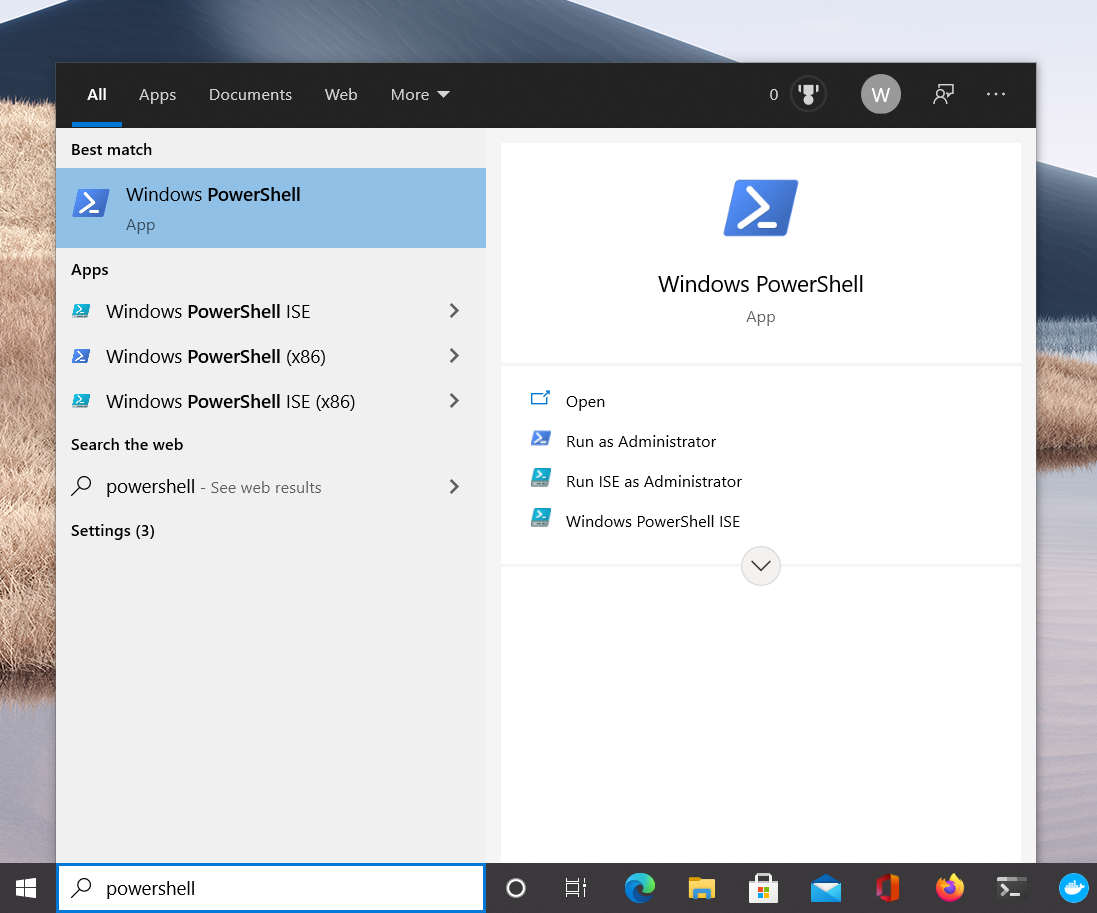Expand the Windows PowerShell ISE chevron
Image resolution: width=1097 pixels, height=913 pixels.
tap(454, 311)
